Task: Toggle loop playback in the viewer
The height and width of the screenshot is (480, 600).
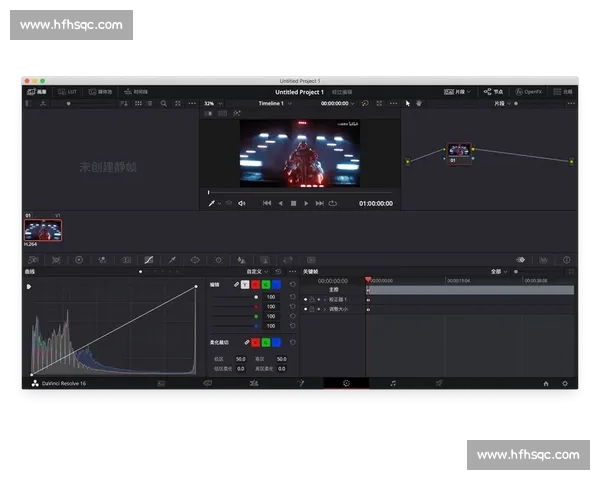Action: click(333, 203)
